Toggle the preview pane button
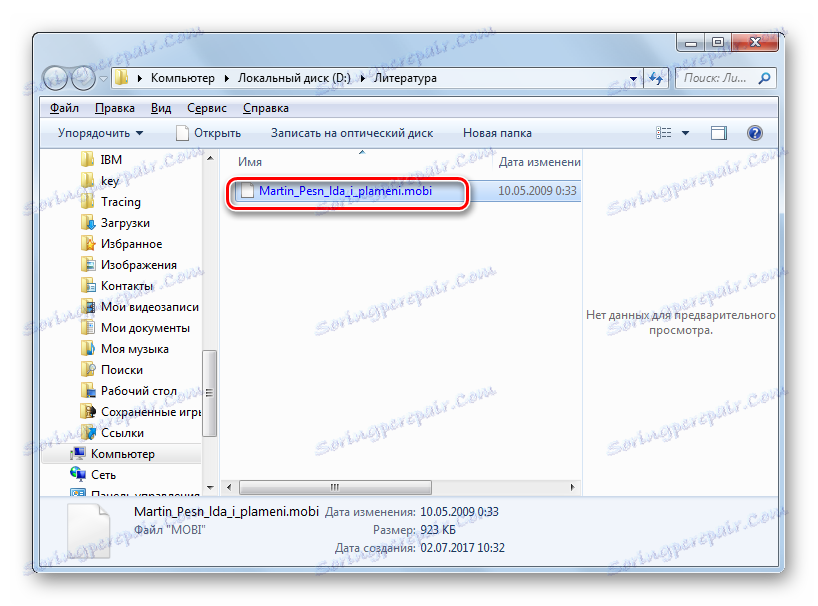Screen dimensions: 818x606 click(719, 133)
